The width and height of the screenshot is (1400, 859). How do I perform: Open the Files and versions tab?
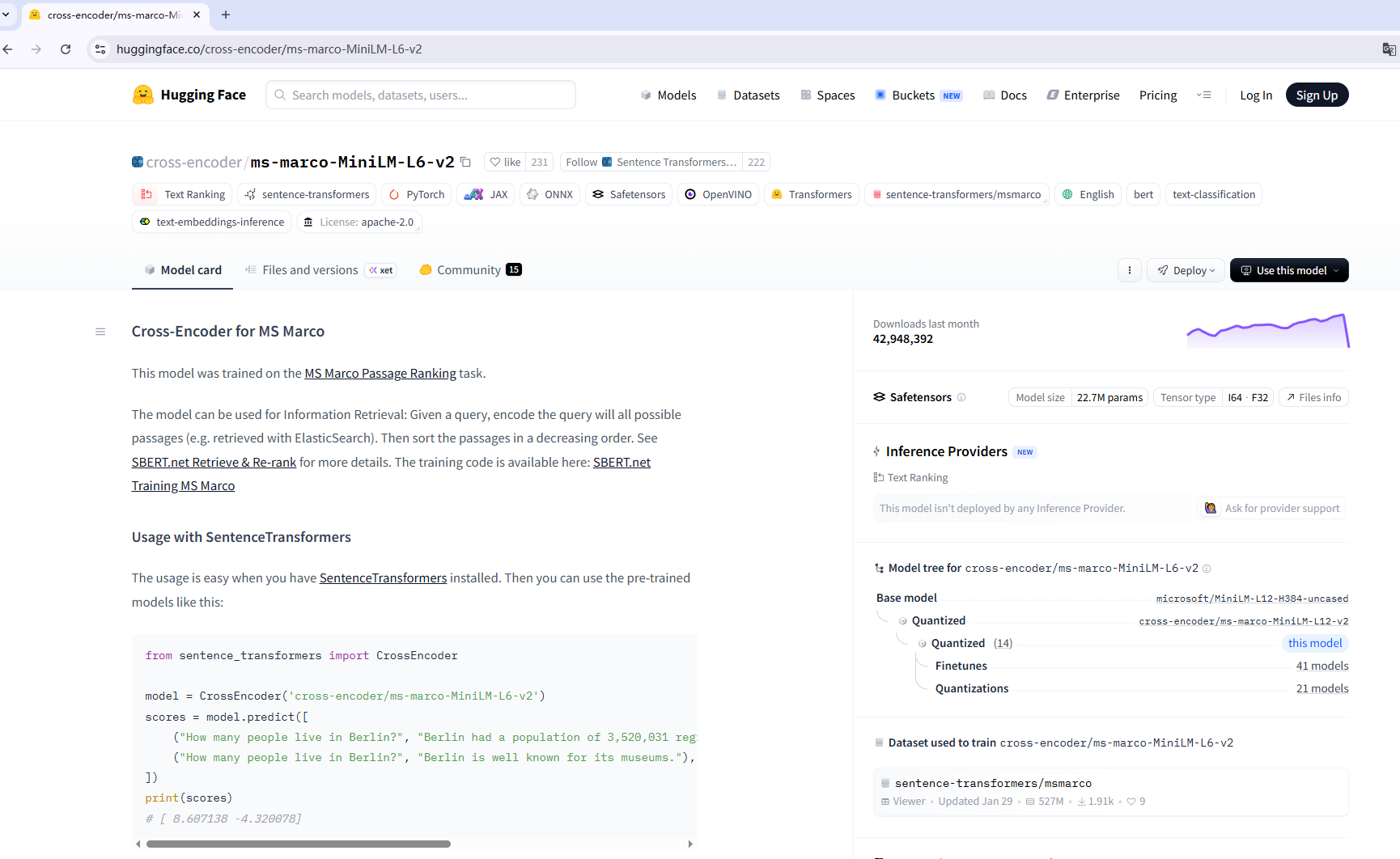tap(320, 270)
